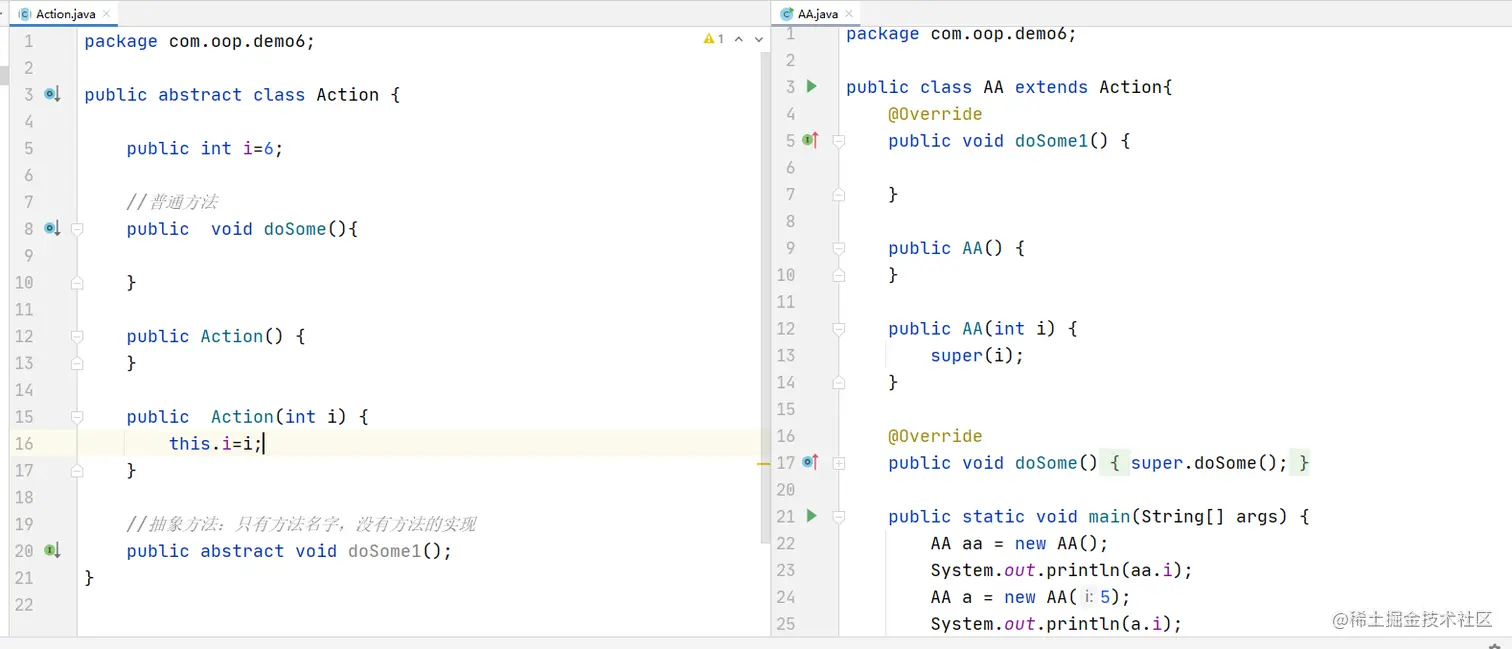Click 'super.doSome();' folded body text
The width and height of the screenshot is (1512, 649).
pos(1209,463)
